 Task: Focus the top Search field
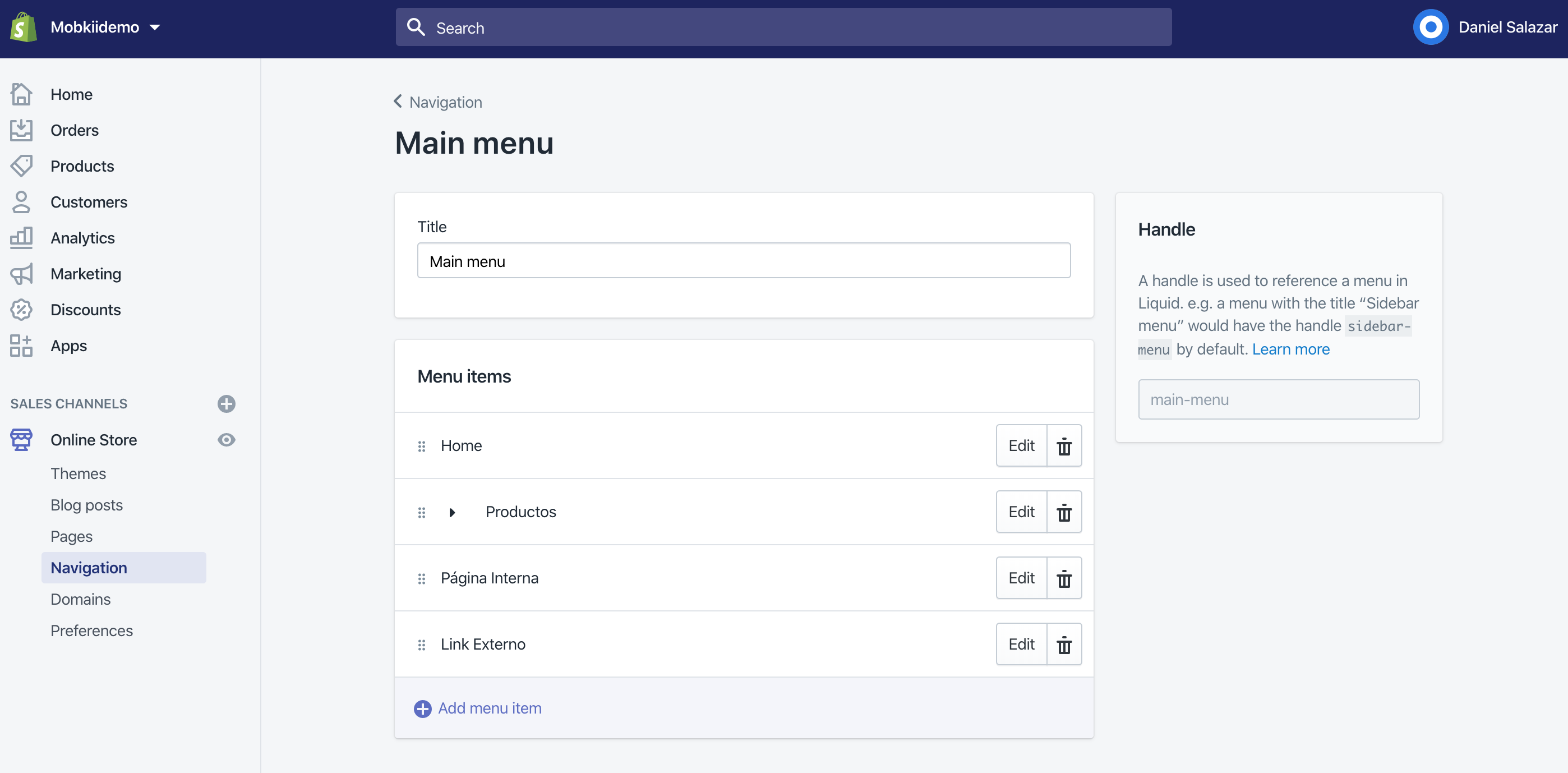click(x=783, y=27)
